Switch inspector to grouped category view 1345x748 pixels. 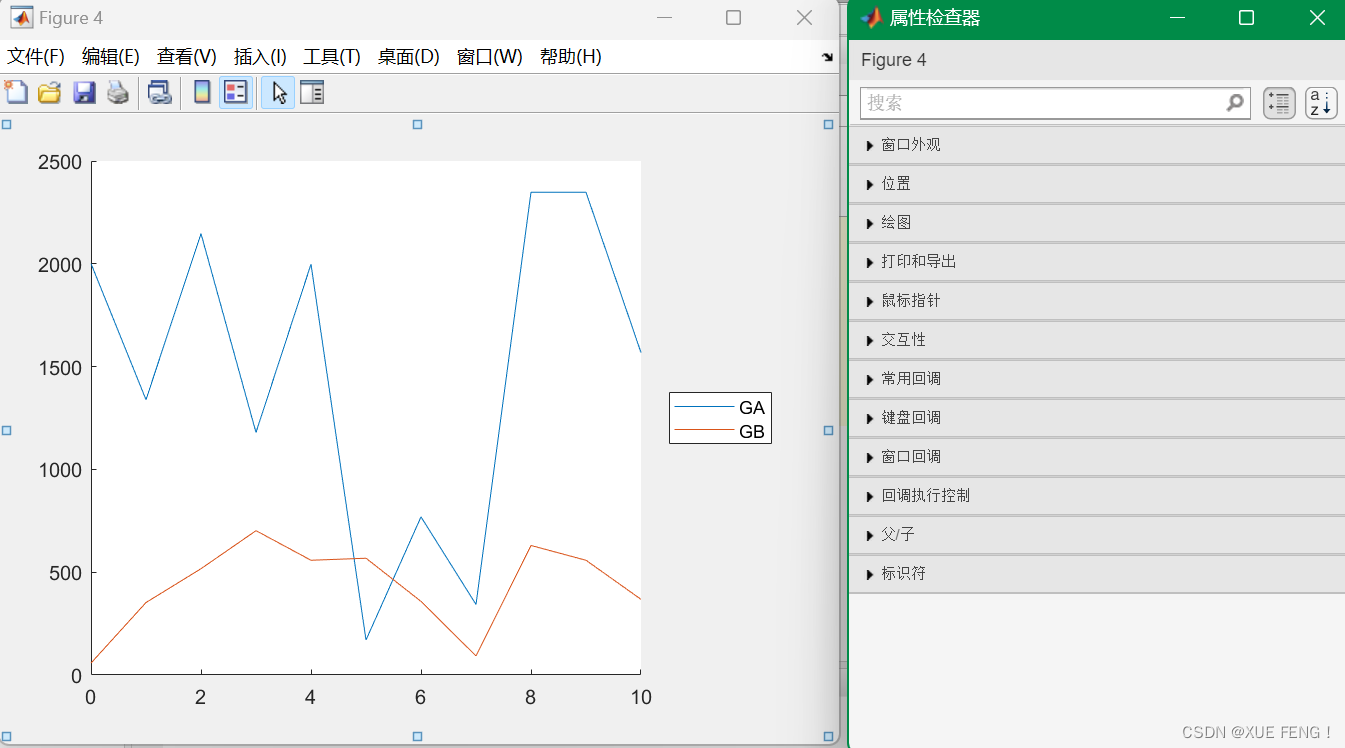[1279, 103]
